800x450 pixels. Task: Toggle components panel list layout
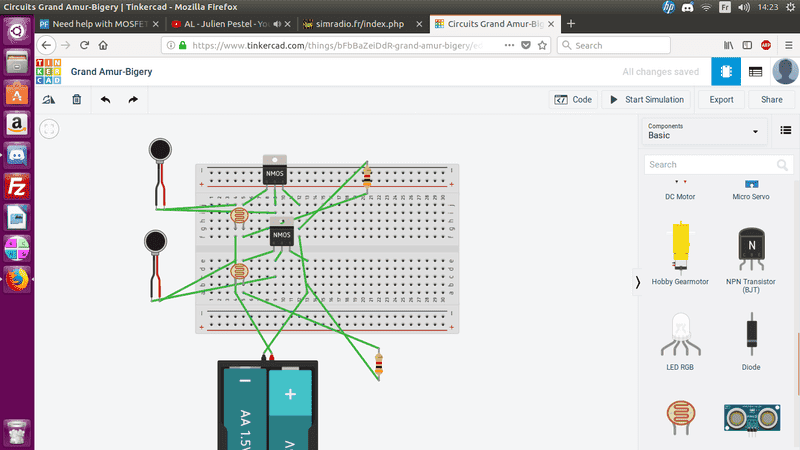[x=787, y=130]
